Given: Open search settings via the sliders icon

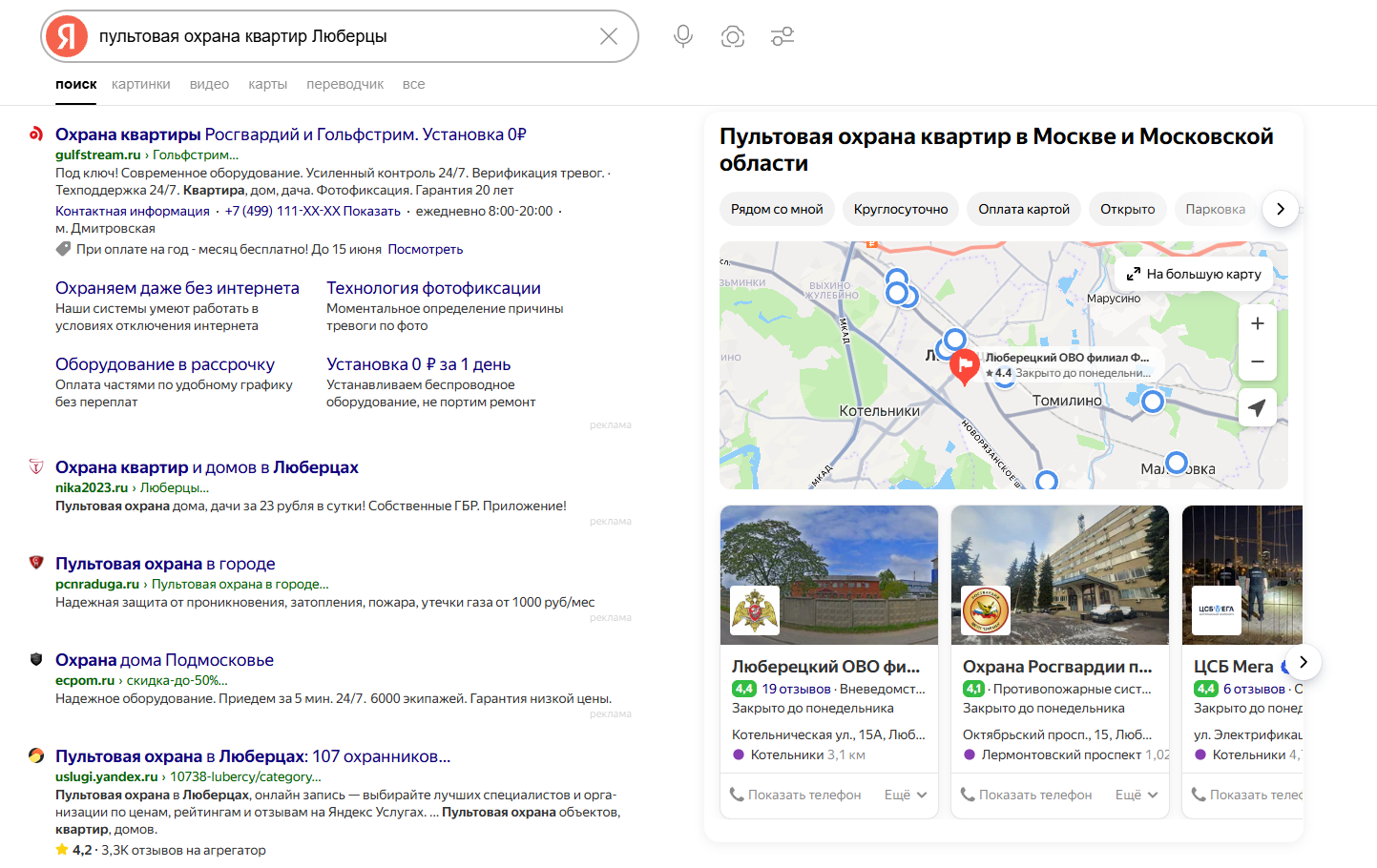Looking at the screenshot, I should (782, 36).
